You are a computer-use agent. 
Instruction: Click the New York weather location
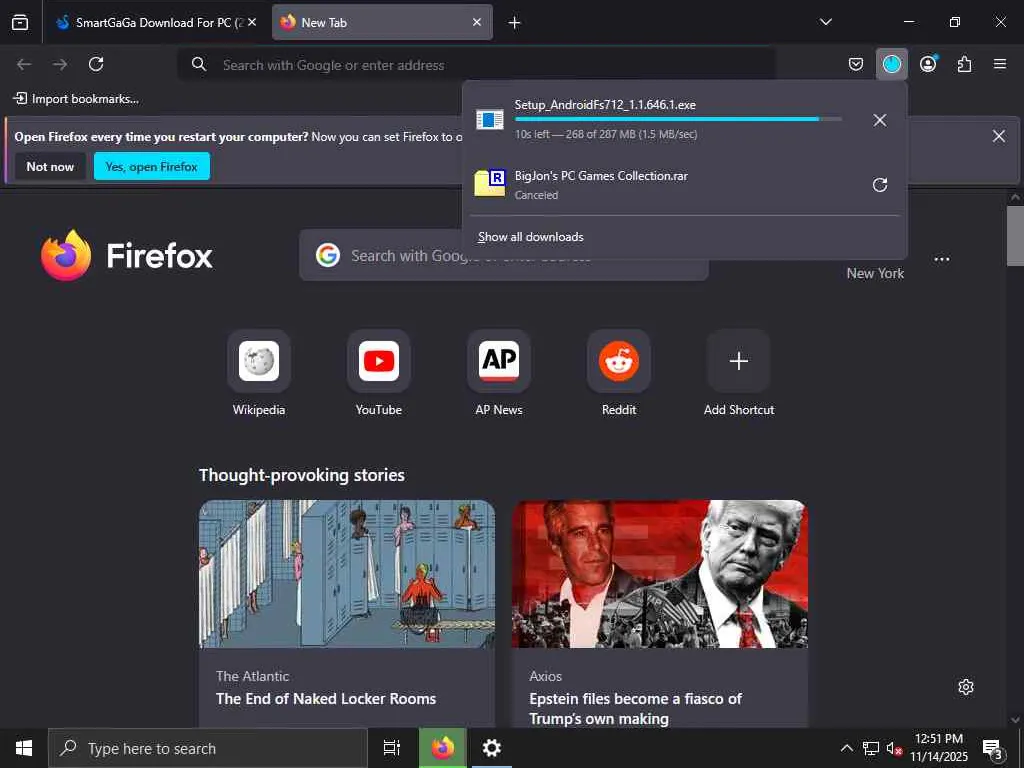[875, 273]
